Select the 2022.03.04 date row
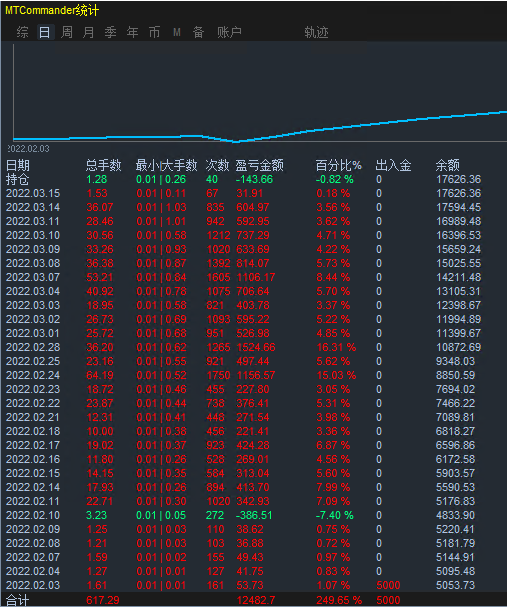The image size is (507, 607). tap(33, 291)
